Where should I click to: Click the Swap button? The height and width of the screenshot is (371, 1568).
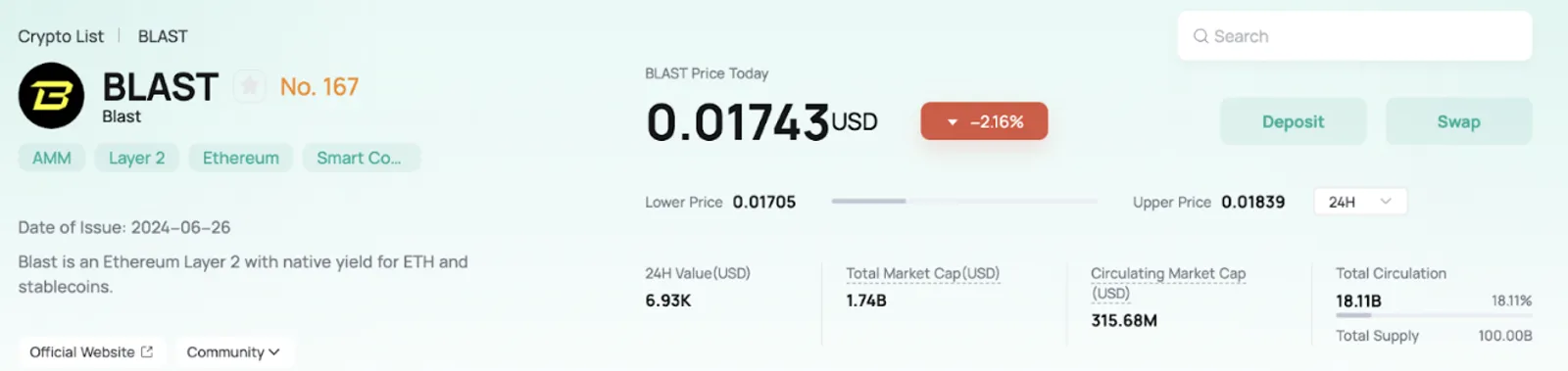(1458, 121)
